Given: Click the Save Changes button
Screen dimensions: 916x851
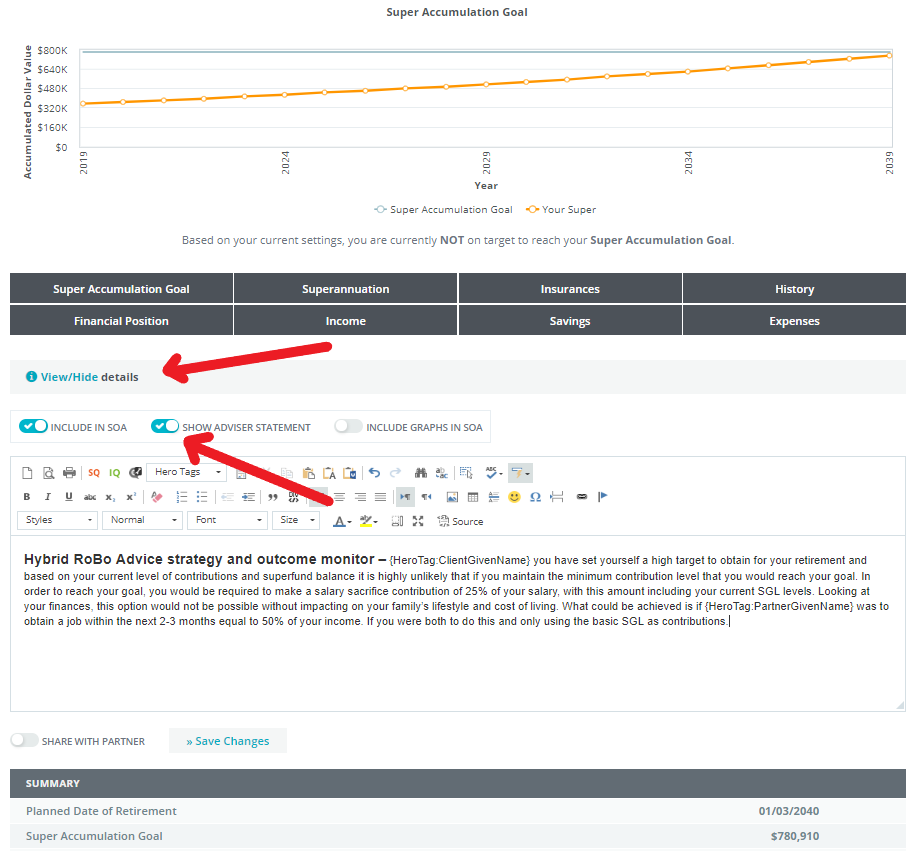Looking at the screenshot, I should (227, 741).
